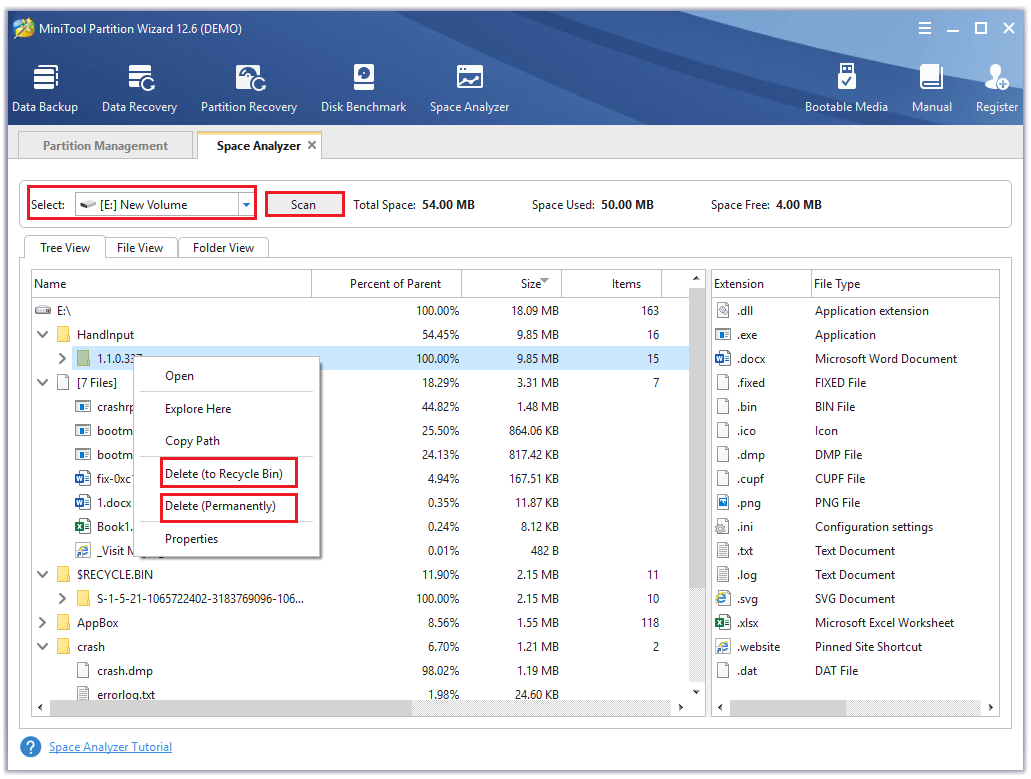Choose Open from the context menu
This screenshot has height=779, width=1031.
click(x=228, y=376)
